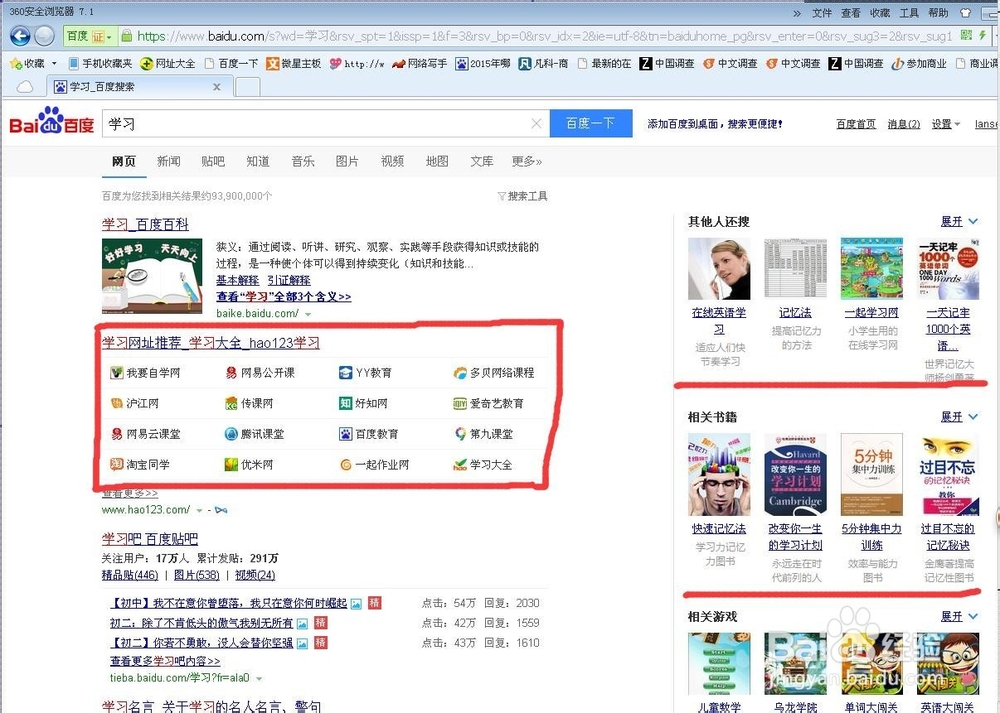The image size is (1000, 713).
Task: Click the Baidu logo
Action: point(52,121)
